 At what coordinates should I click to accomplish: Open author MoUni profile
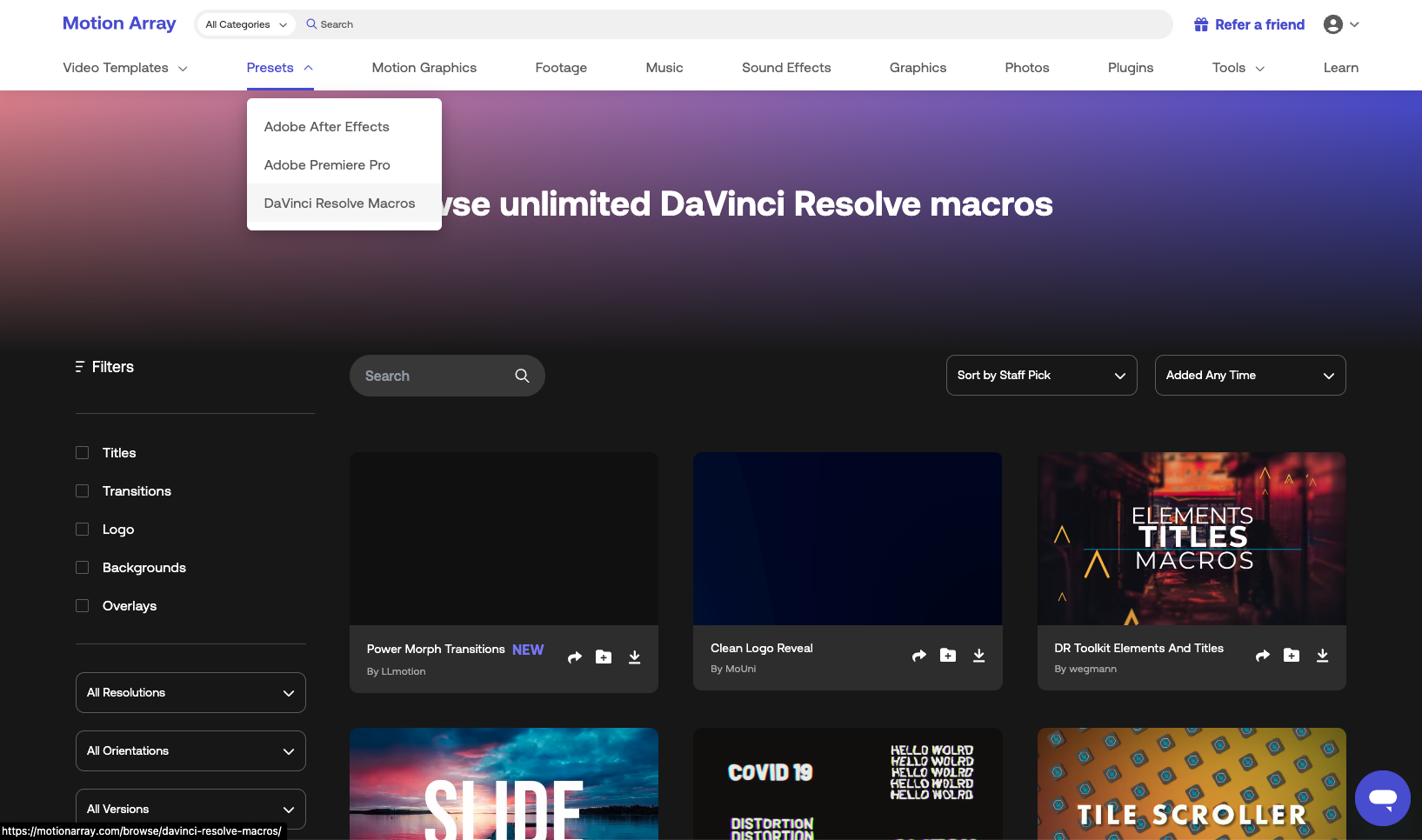pyautogui.click(x=740, y=669)
